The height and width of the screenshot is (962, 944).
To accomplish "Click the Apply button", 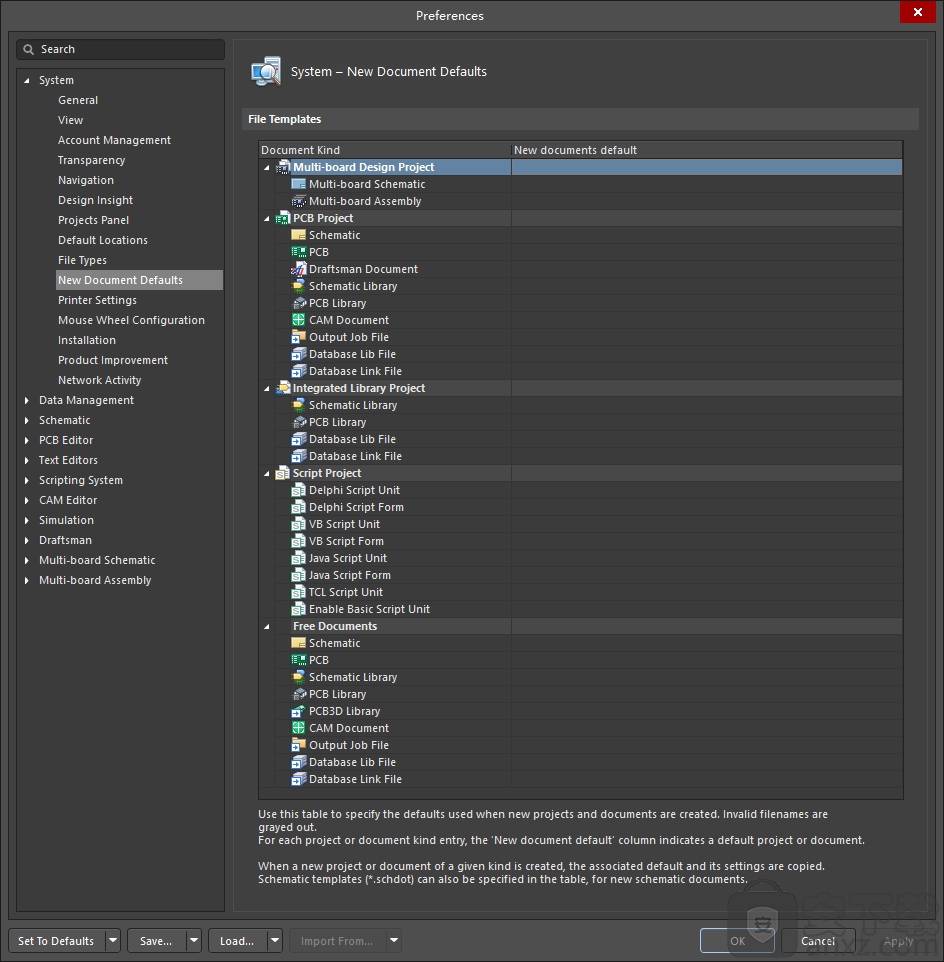I will pyautogui.click(x=899, y=941).
